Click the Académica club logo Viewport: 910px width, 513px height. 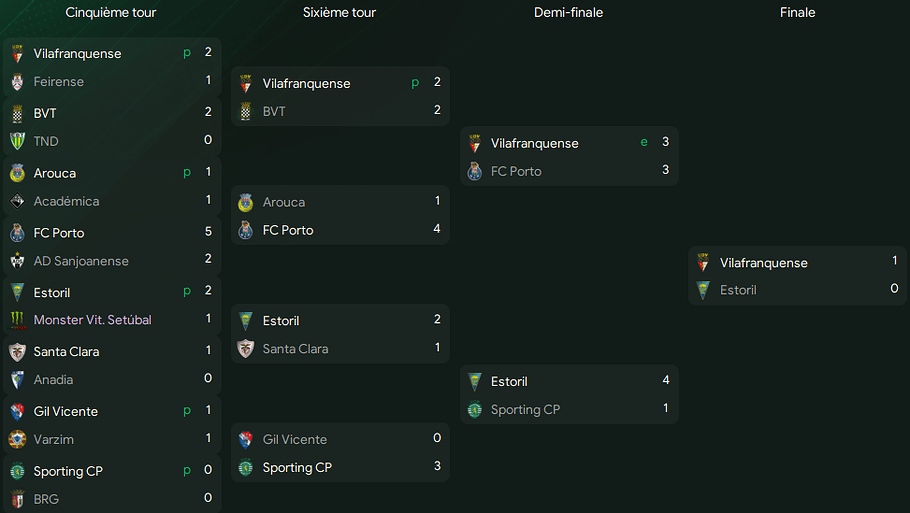[17, 201]
